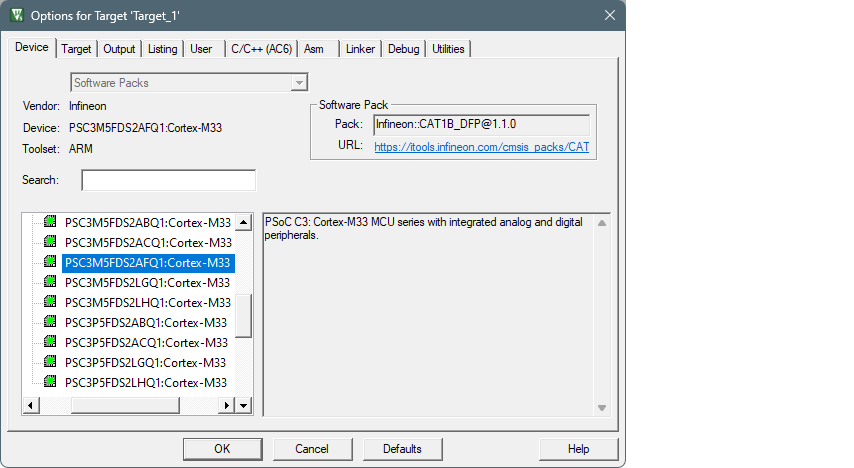Click the description pane scroll down arrow

(602, 407)
